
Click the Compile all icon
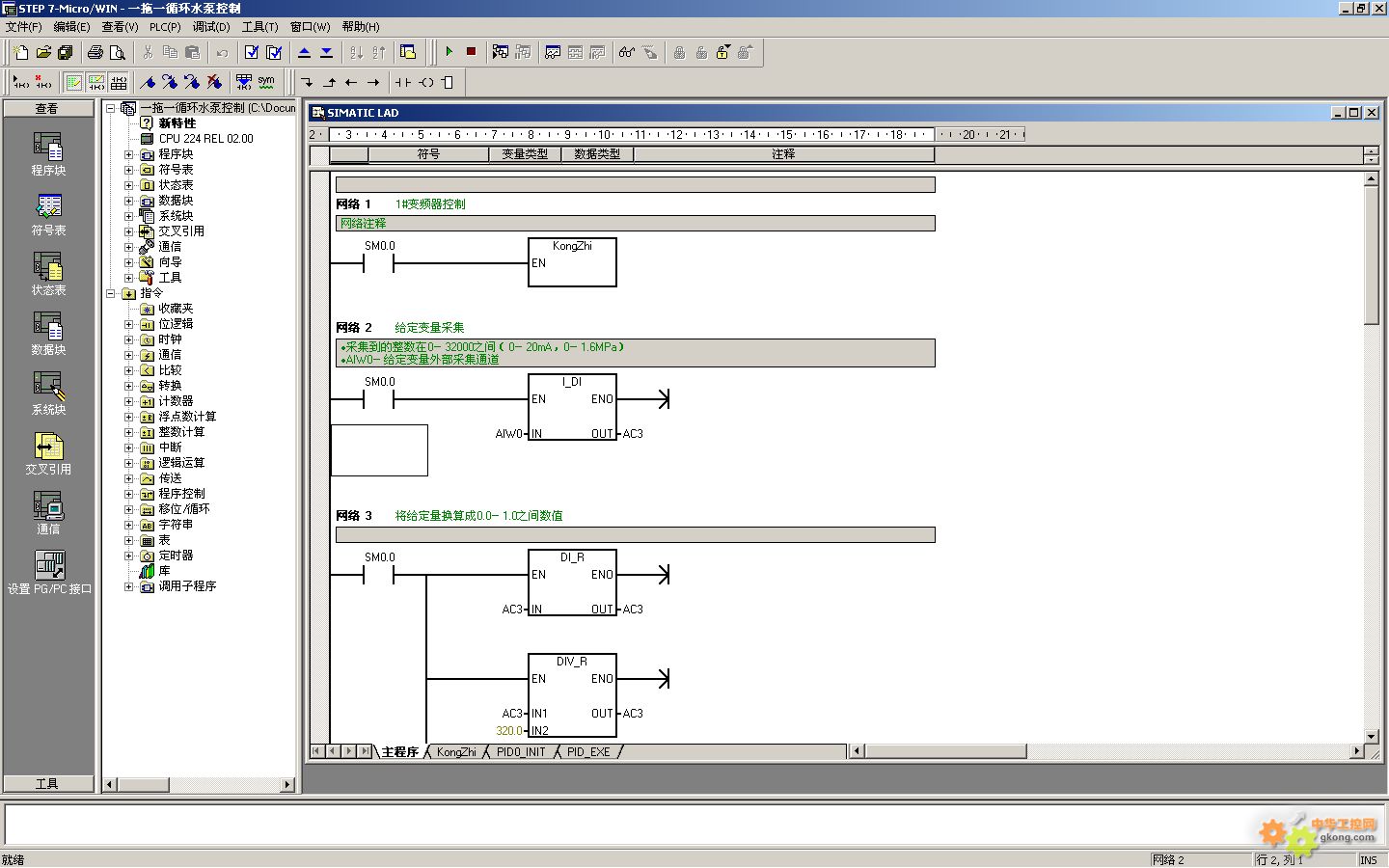click(x=274, y=52)
